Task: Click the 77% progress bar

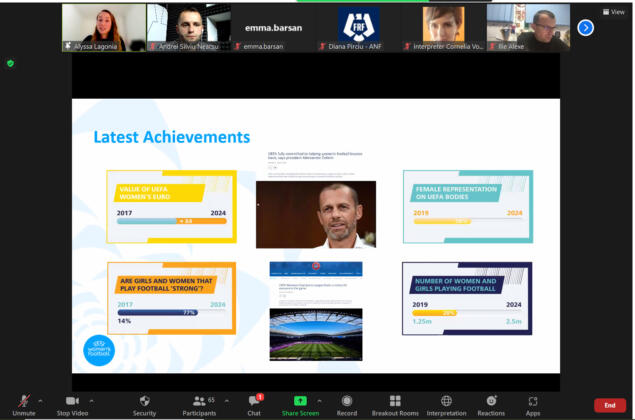Action: click(158, 313)
